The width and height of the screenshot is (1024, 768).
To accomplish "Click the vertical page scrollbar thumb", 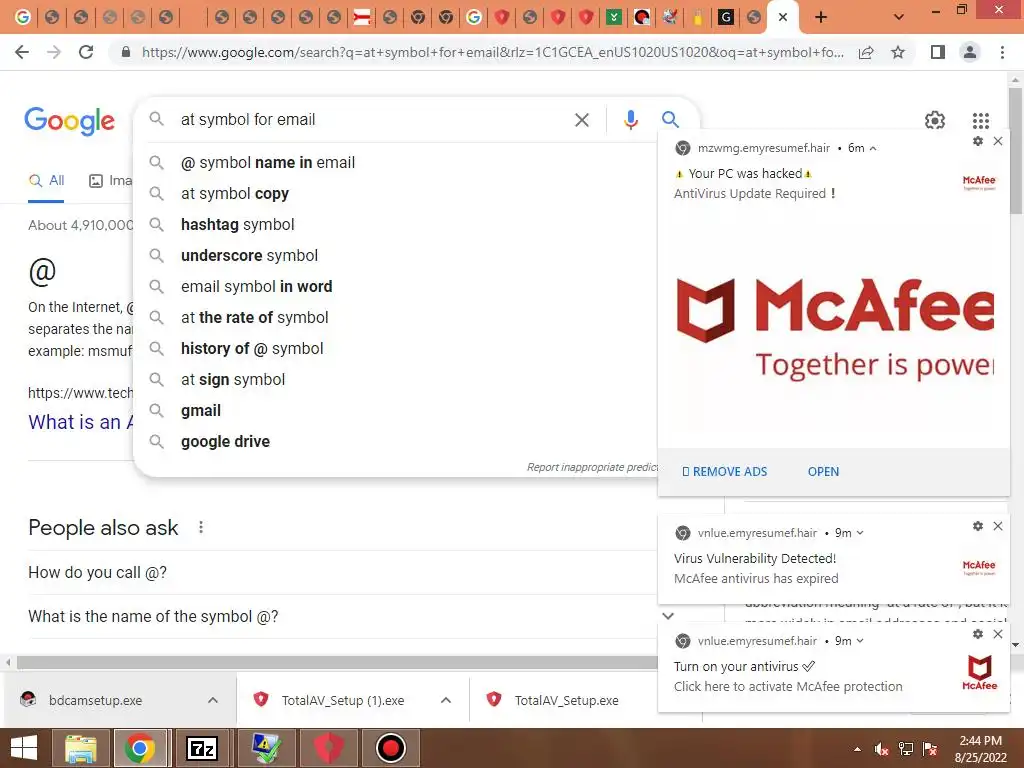I will 1016,150.
